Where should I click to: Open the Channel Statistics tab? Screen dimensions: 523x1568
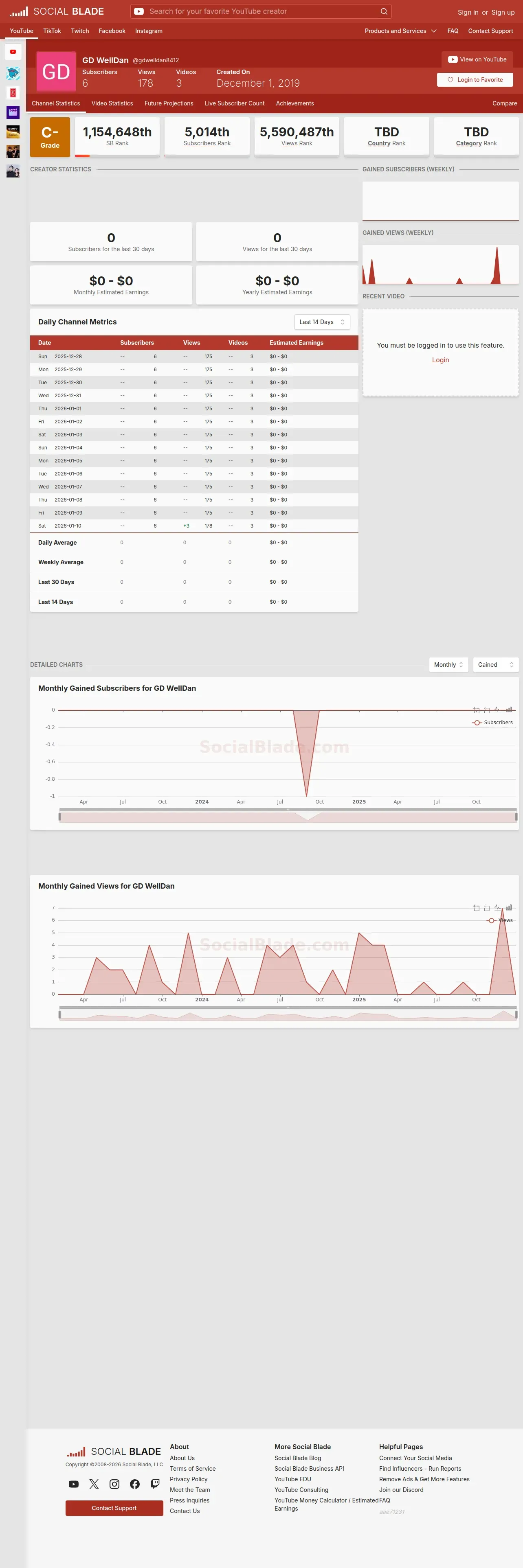pyautogui.click(x=56, y=103)
